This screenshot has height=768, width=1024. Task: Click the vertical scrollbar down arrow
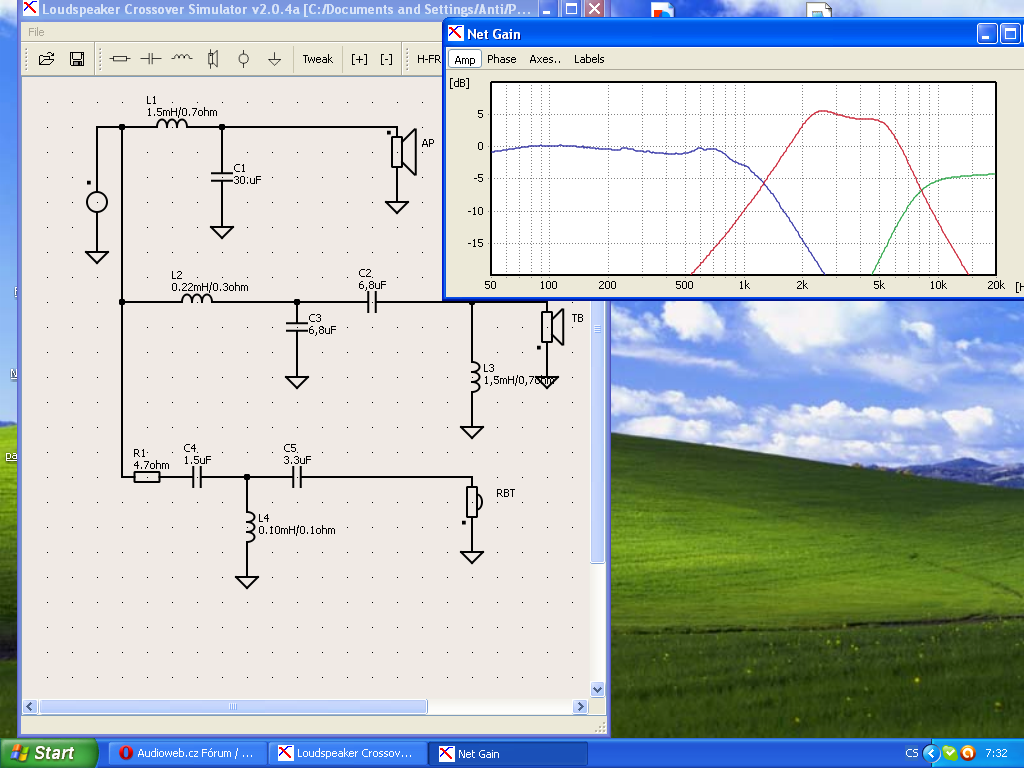point(598,690)
